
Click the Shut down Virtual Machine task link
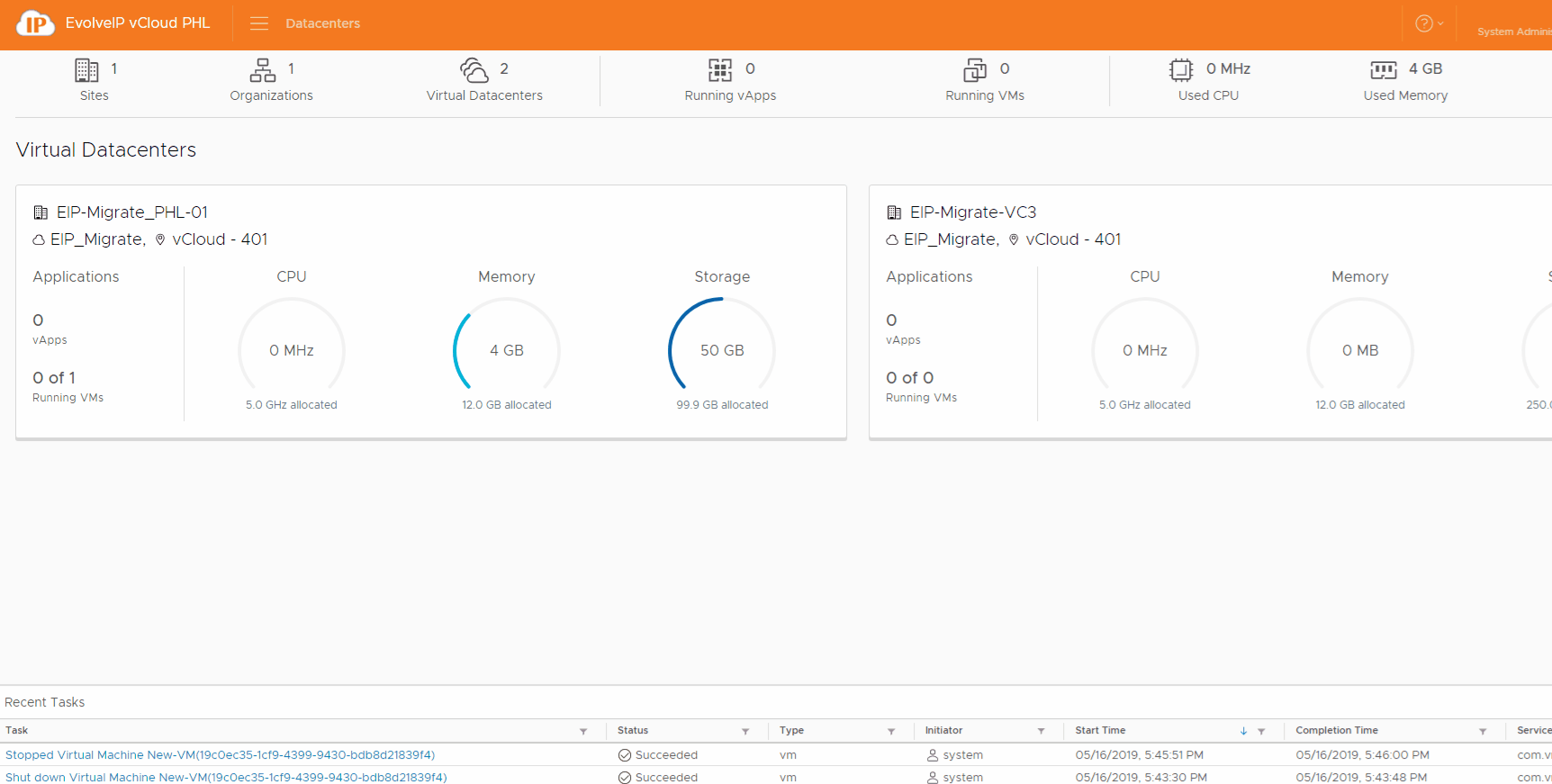226,778
